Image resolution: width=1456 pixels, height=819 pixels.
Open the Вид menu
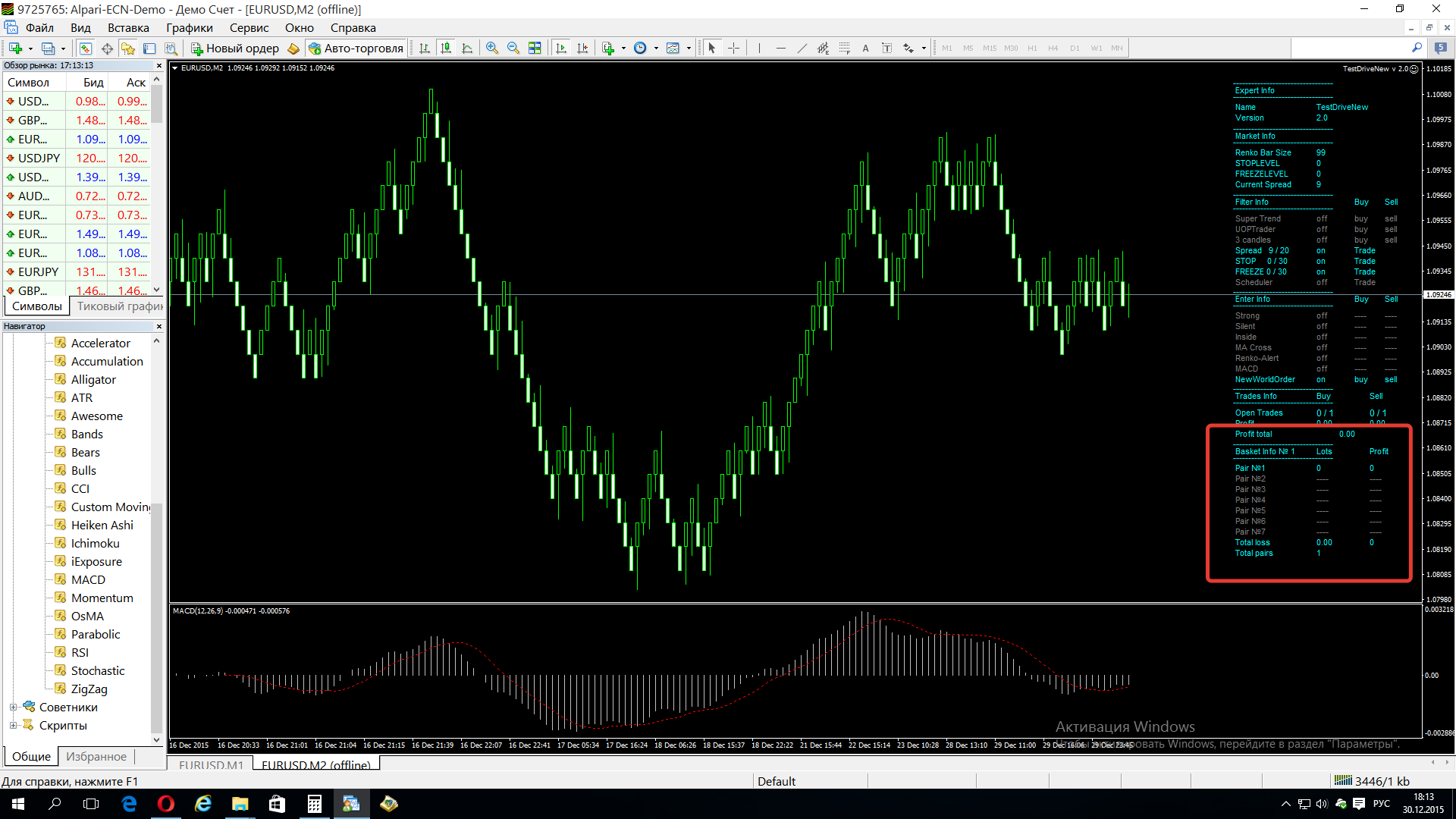(x=80, y=28)
